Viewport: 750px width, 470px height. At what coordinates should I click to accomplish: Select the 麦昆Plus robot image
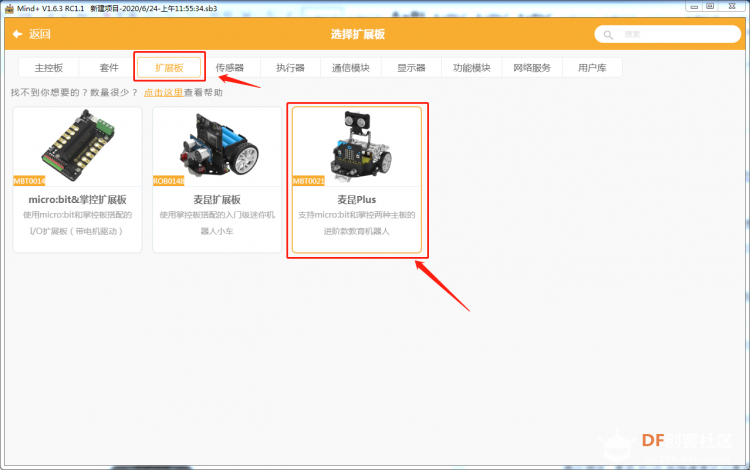tap(361, 146)
